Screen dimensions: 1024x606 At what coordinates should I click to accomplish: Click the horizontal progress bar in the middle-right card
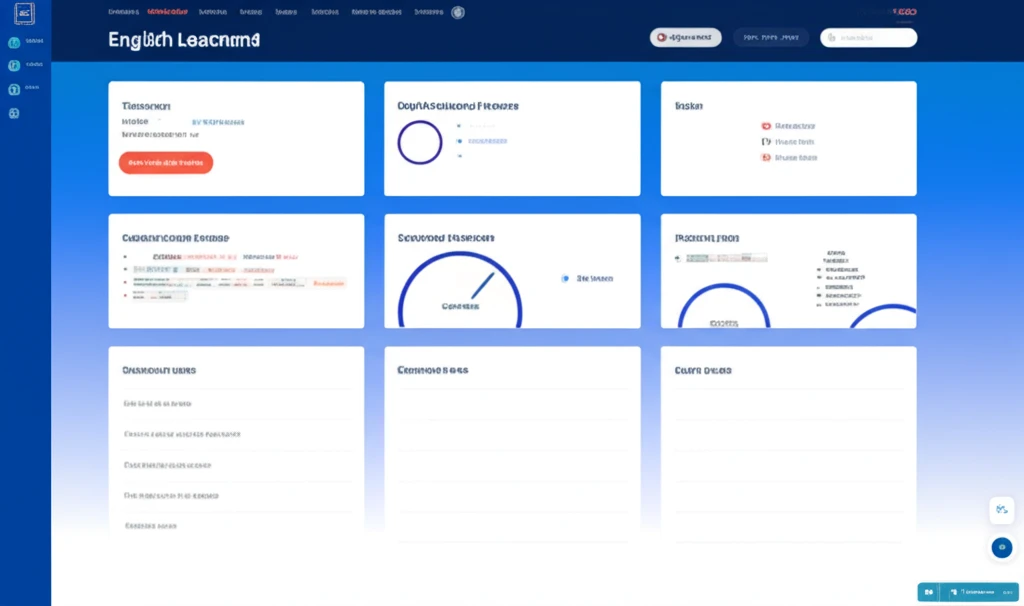(726, 259)
